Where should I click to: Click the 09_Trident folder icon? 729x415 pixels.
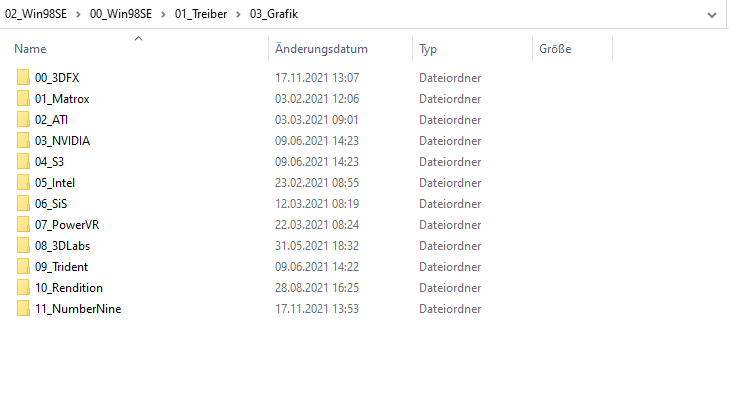tap(23, 266)
